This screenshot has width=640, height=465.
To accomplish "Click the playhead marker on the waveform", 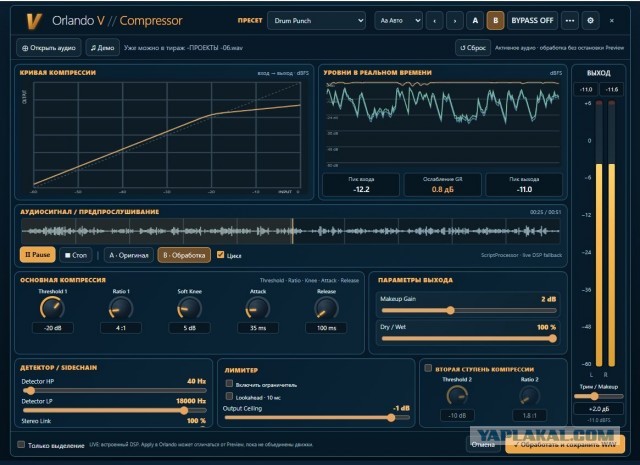I will coord(293,231).
